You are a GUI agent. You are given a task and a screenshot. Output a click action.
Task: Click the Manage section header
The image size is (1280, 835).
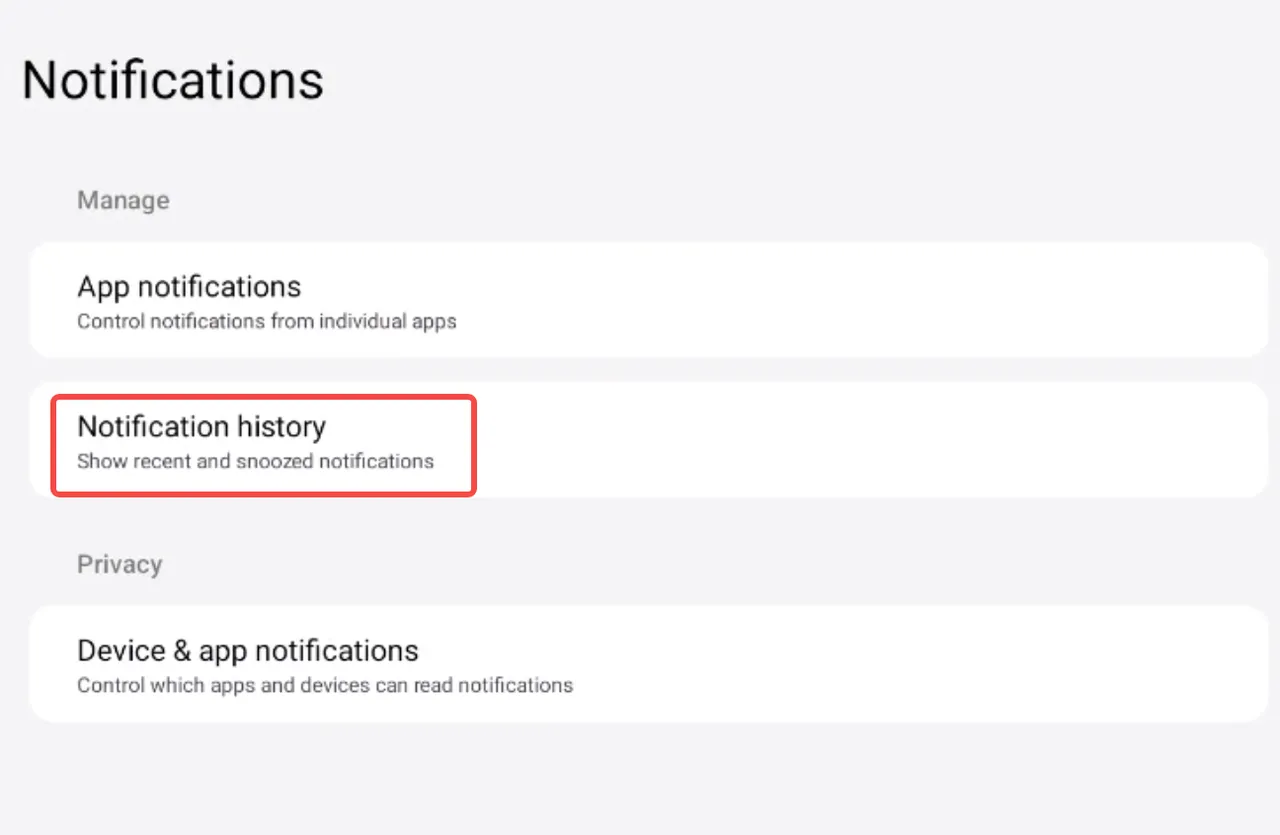(x=123, y=200)
